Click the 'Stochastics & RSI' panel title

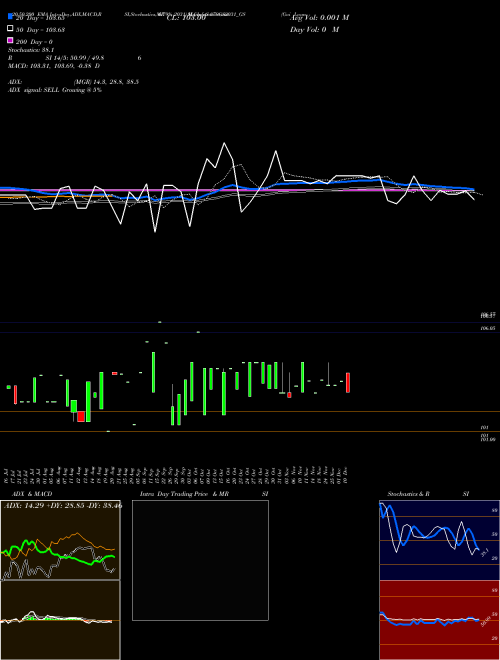tap(428, 494)
